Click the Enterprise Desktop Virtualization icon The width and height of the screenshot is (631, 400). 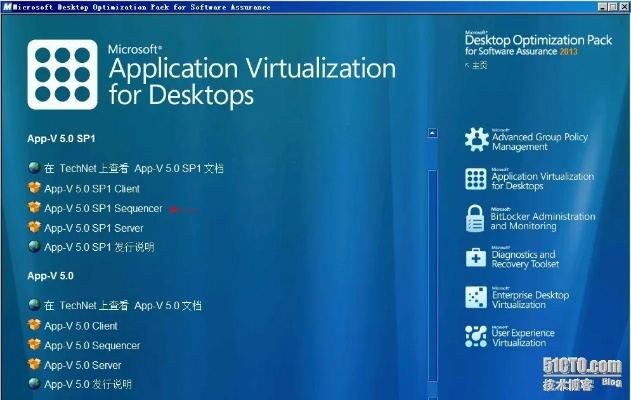pos(476,298)
